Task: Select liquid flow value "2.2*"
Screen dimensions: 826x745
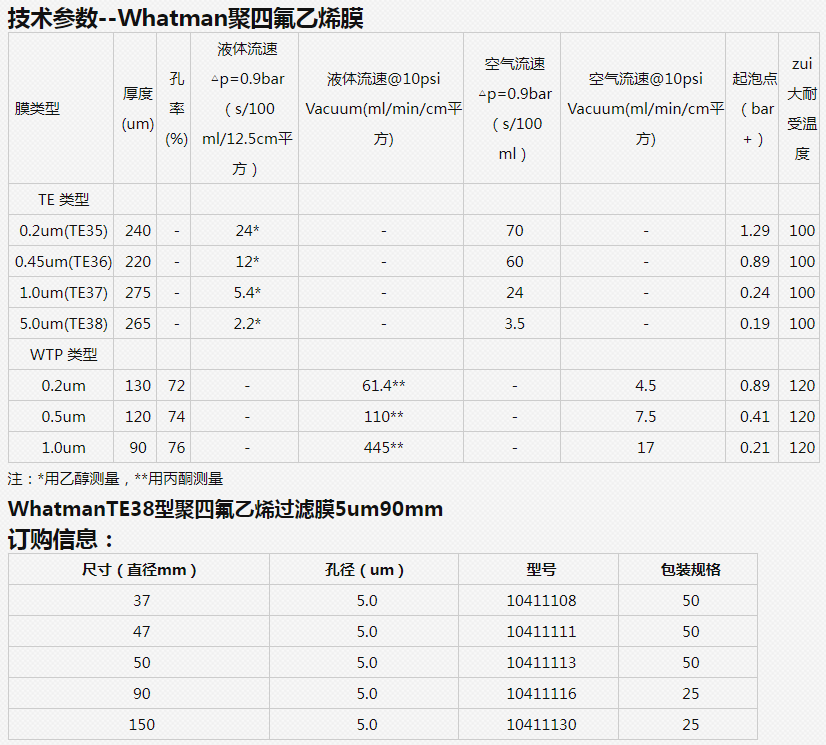Action: (247, 324)
